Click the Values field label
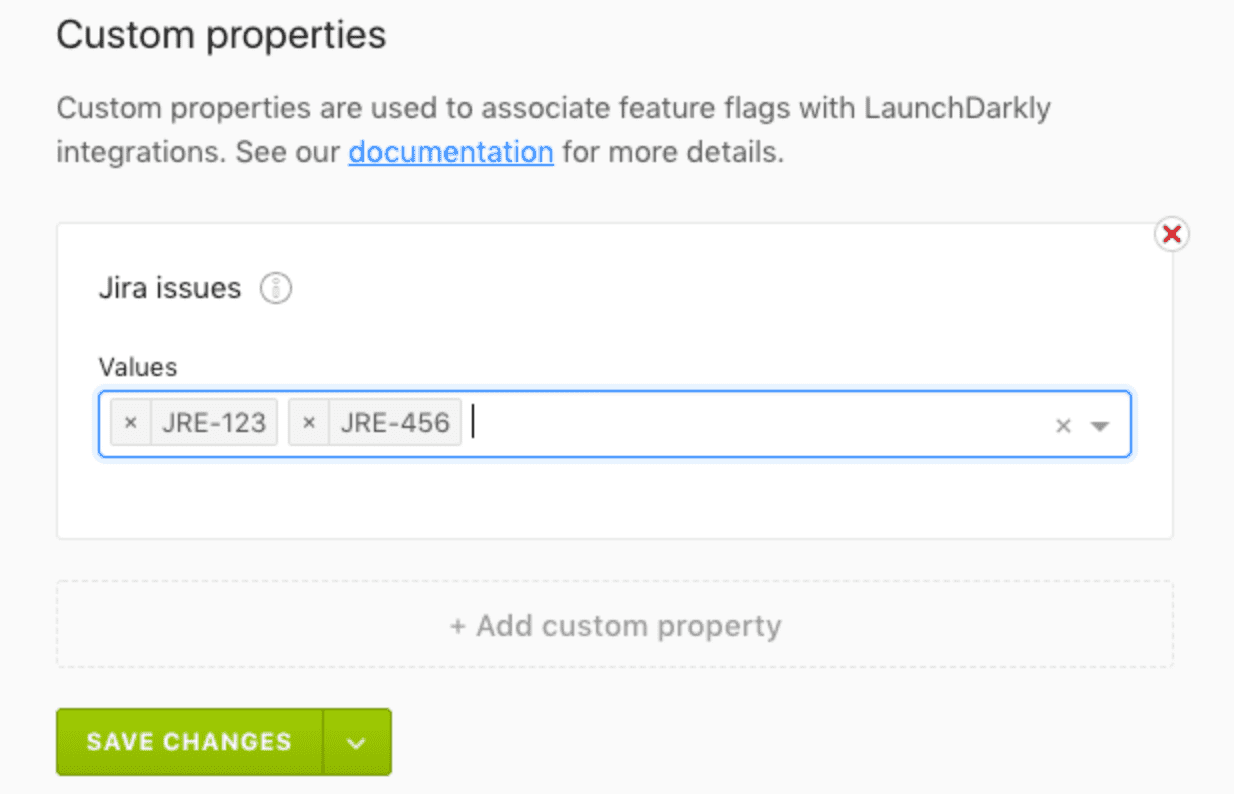Screen dimensions: 1234x794 [138, 366]
